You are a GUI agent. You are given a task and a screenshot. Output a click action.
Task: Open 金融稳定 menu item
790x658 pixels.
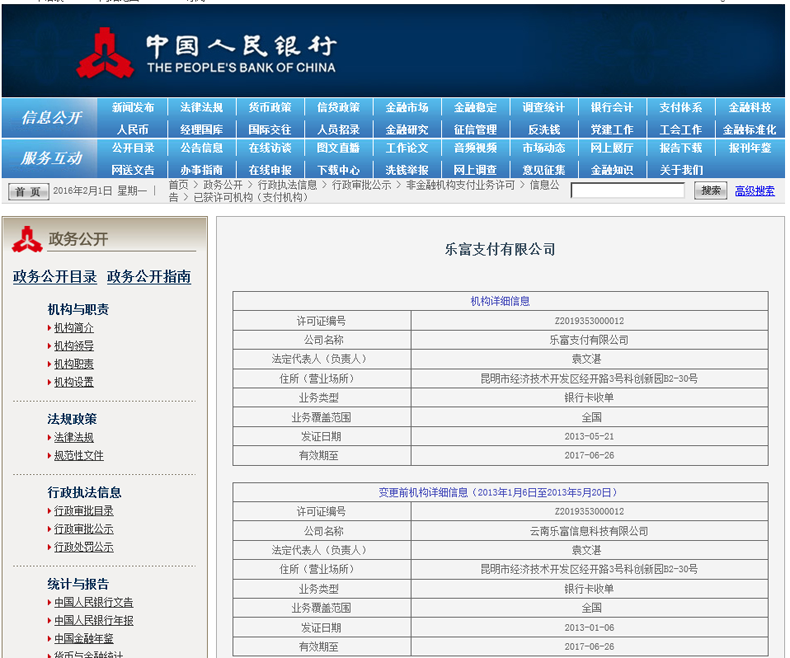(476, 107)
